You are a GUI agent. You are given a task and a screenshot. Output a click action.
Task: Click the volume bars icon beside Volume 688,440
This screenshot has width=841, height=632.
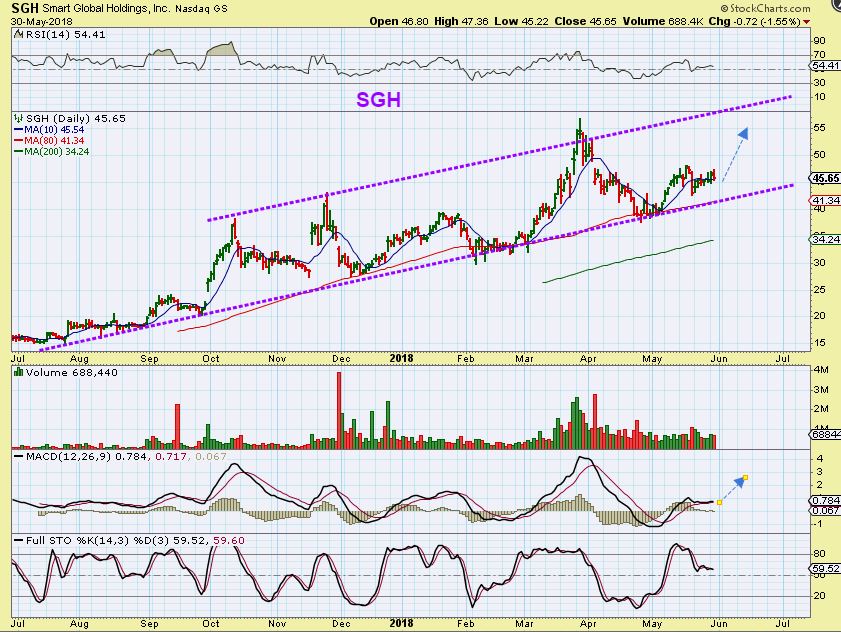tap(19, 372)
